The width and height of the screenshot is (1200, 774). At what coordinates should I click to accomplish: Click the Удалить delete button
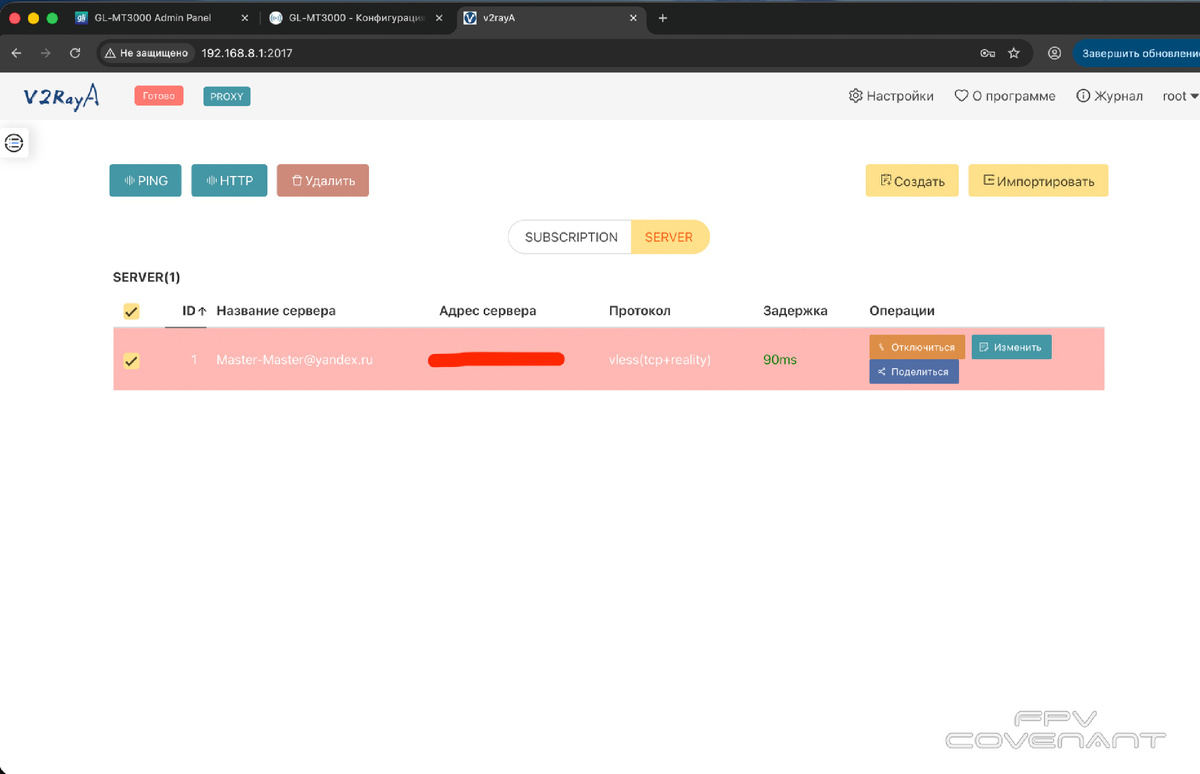(x=323, y=181)
